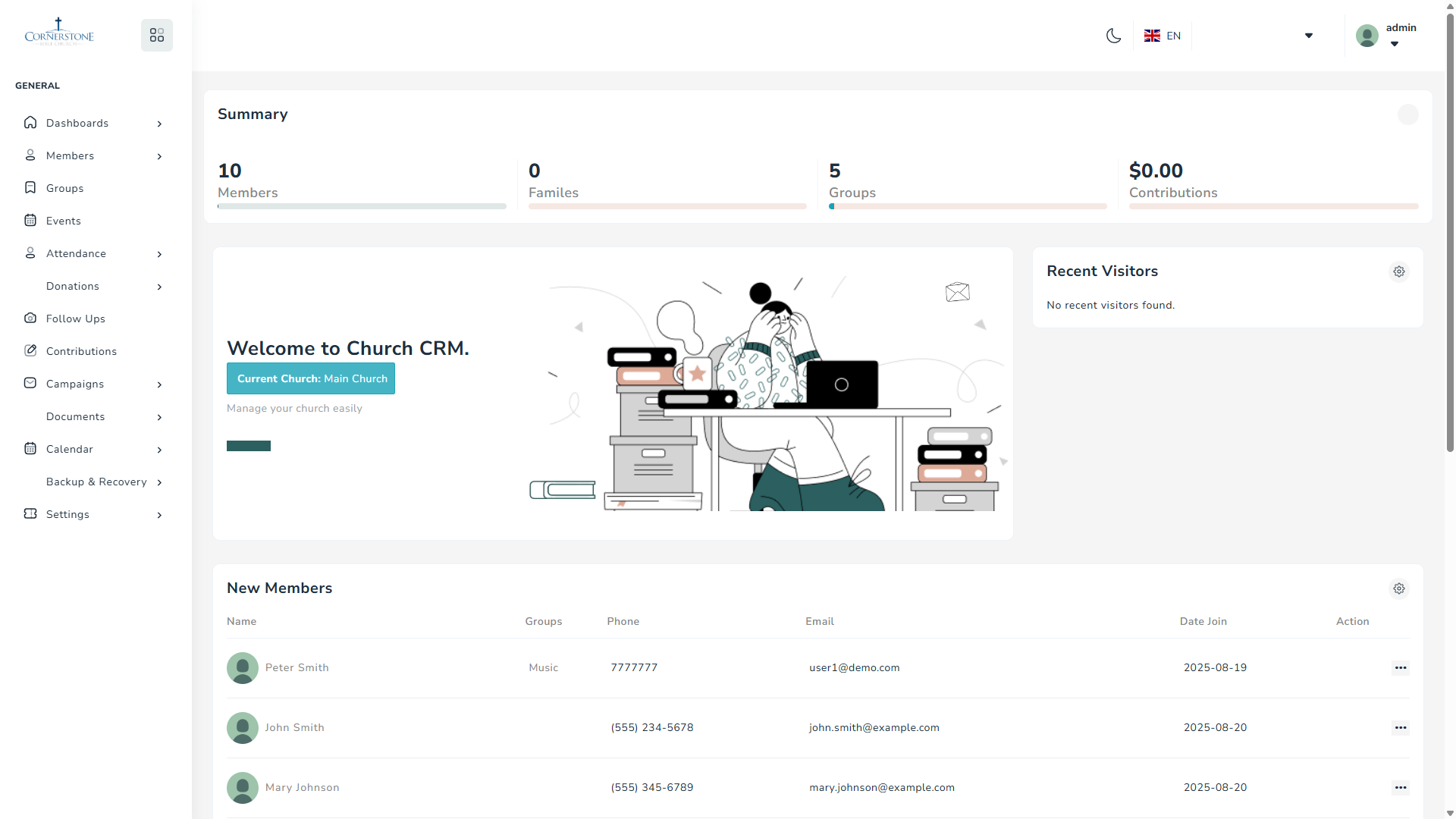The height and width of the screenshot is (819, 1456).
Task: Open New Members gear settings
Action: click(x=1399, y=588)
